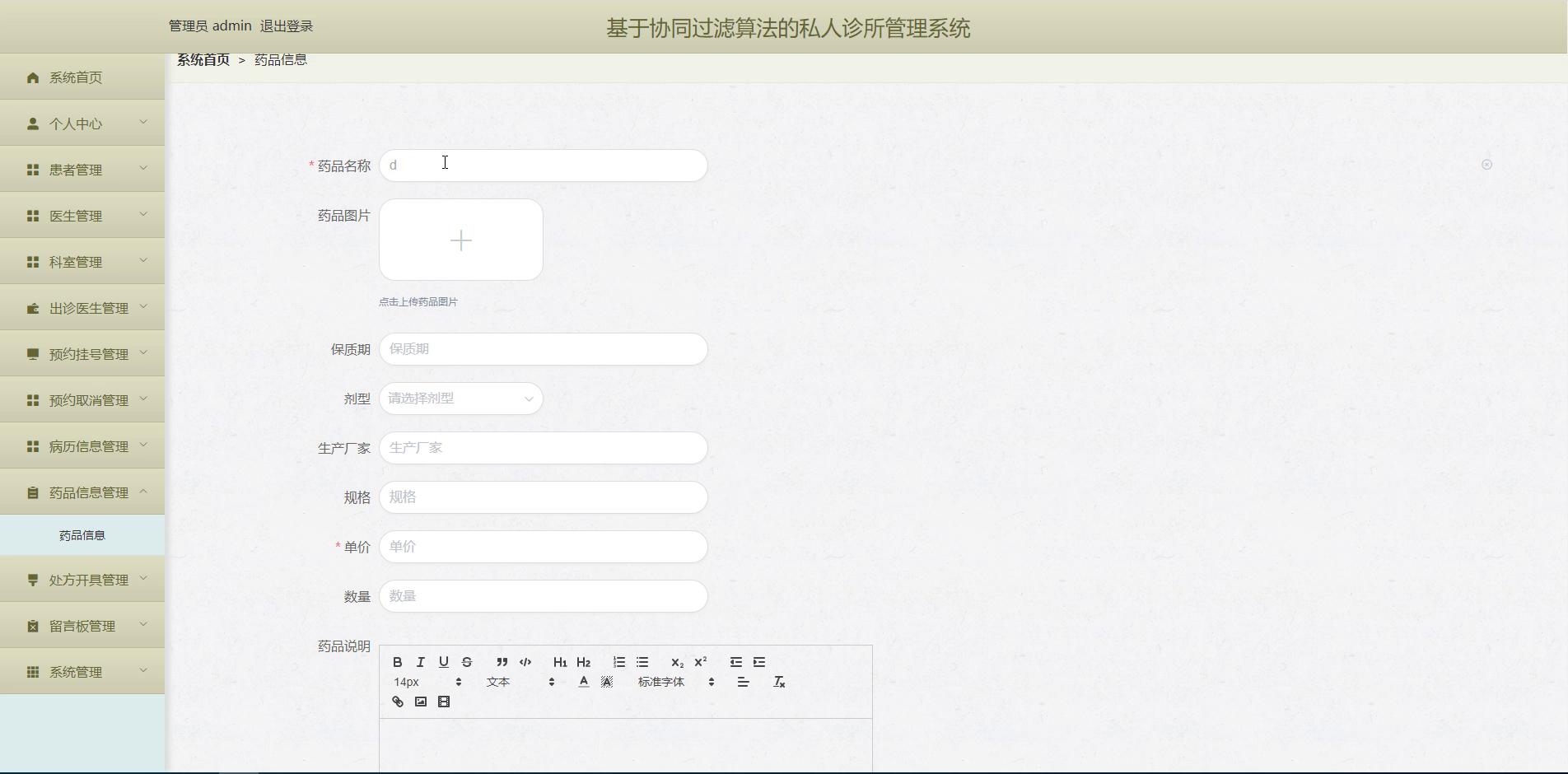Click inside the 药品说明 rich text area
Viewport: 1568px width, 774px height.
(x=626, y=745)
